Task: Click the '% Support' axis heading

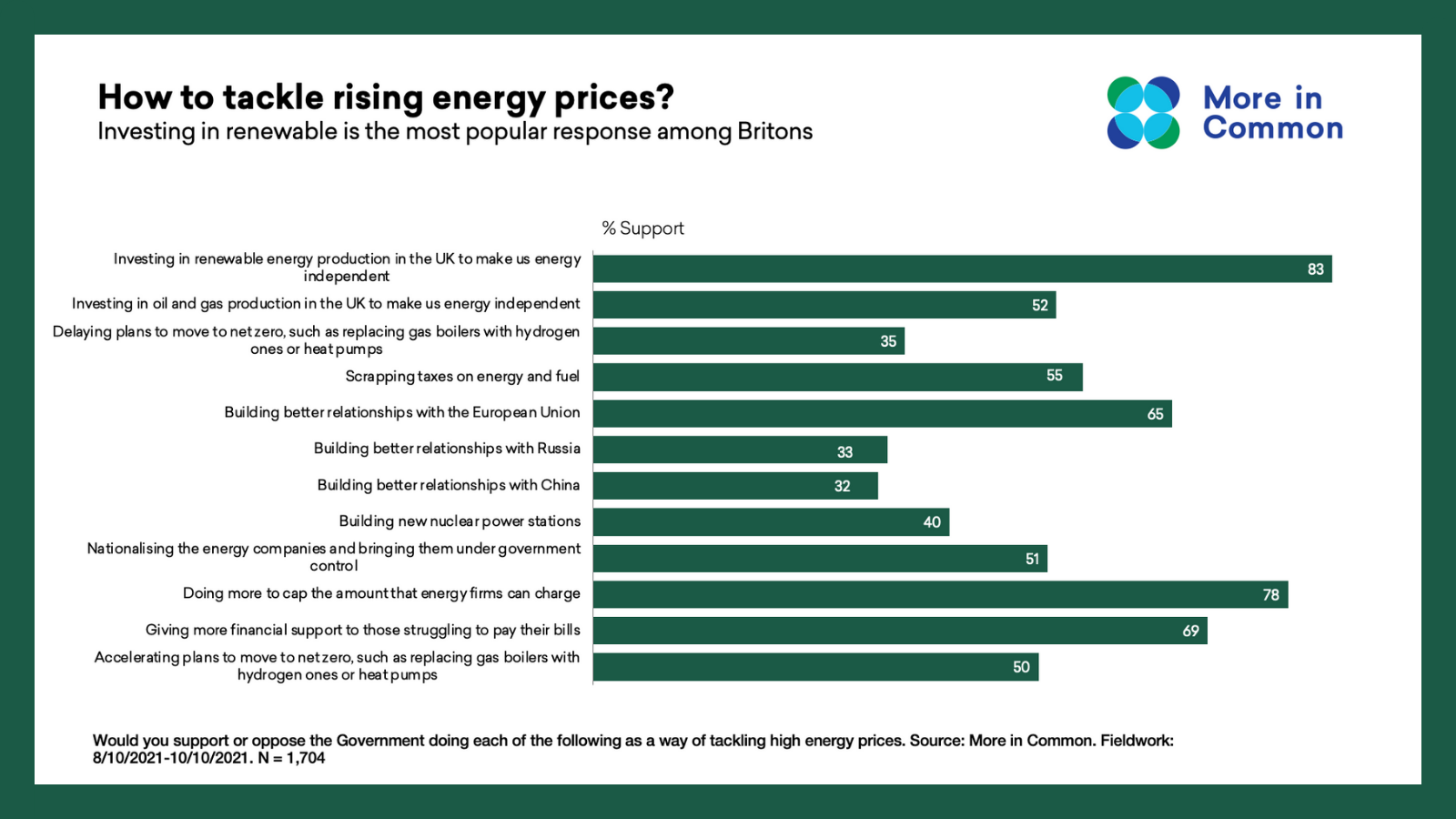Action: click(x=642, y=228)
